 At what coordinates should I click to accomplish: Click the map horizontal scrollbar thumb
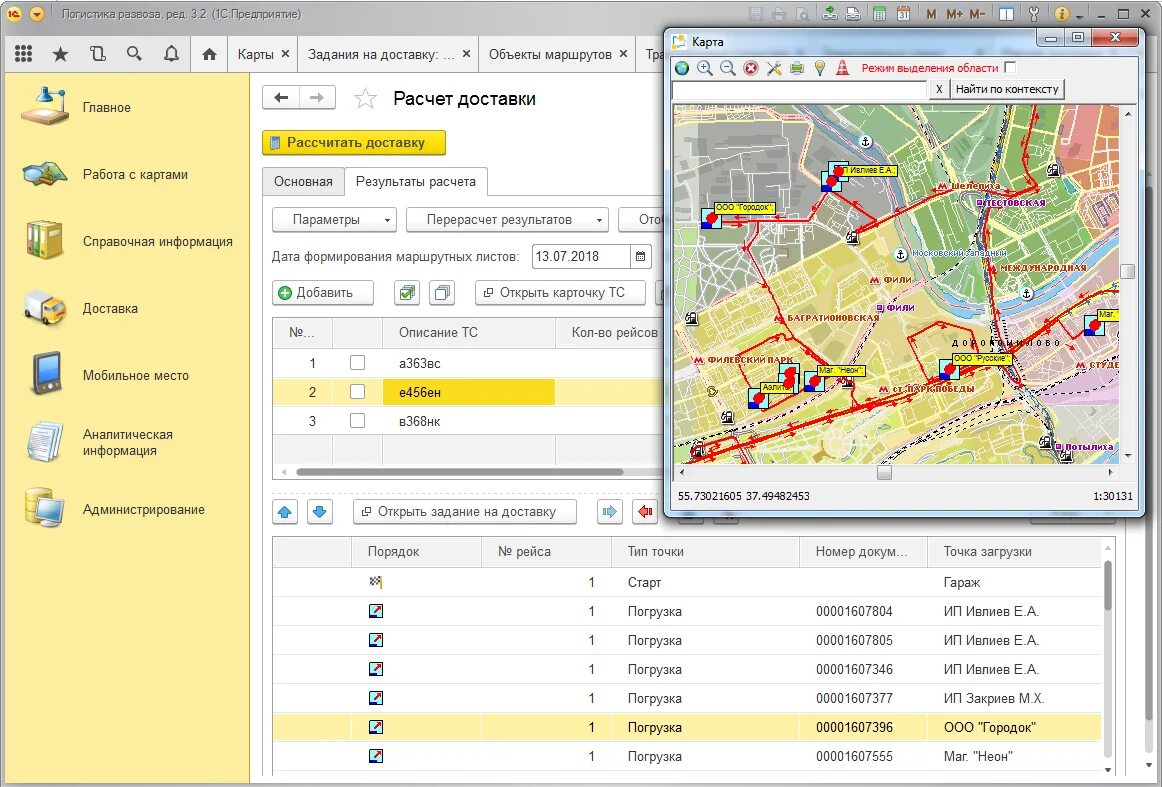[x=884, y=472]
